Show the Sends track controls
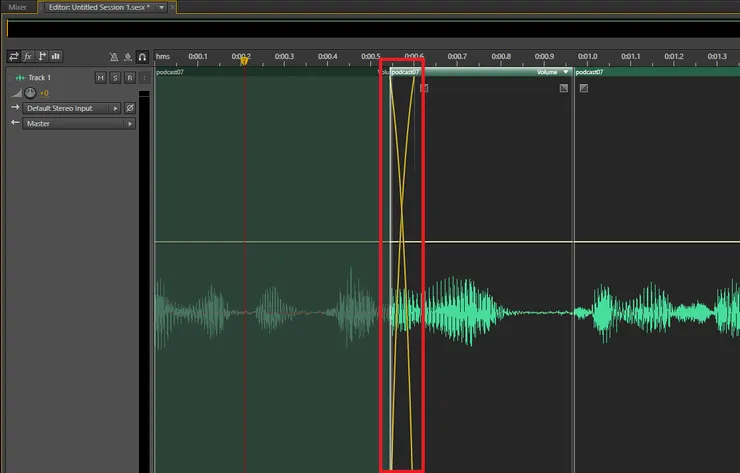740x473 pixels. click(42, 57)
